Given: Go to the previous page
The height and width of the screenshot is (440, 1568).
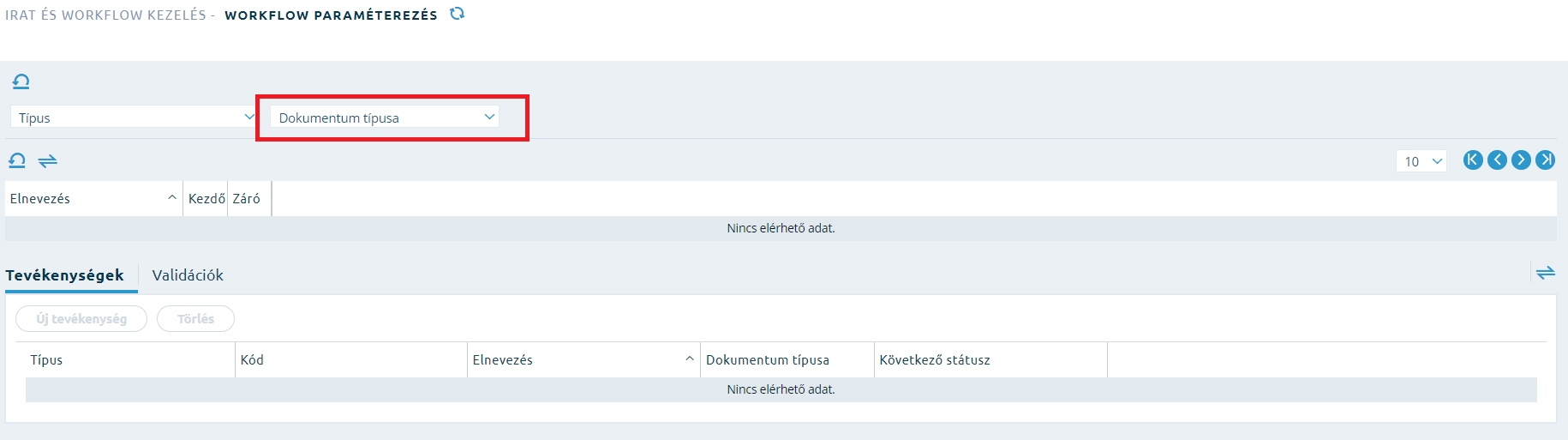Looking at the screenshot, I should [1497, 160].
